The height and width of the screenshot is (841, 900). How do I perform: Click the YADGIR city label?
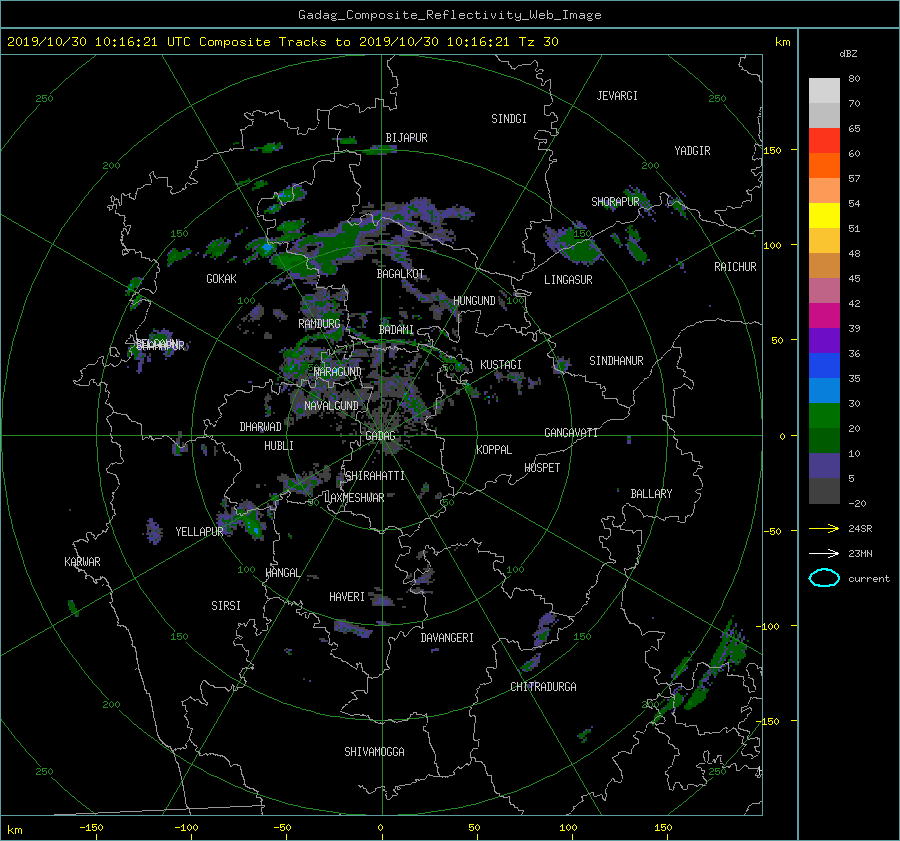tap(692, 151)
